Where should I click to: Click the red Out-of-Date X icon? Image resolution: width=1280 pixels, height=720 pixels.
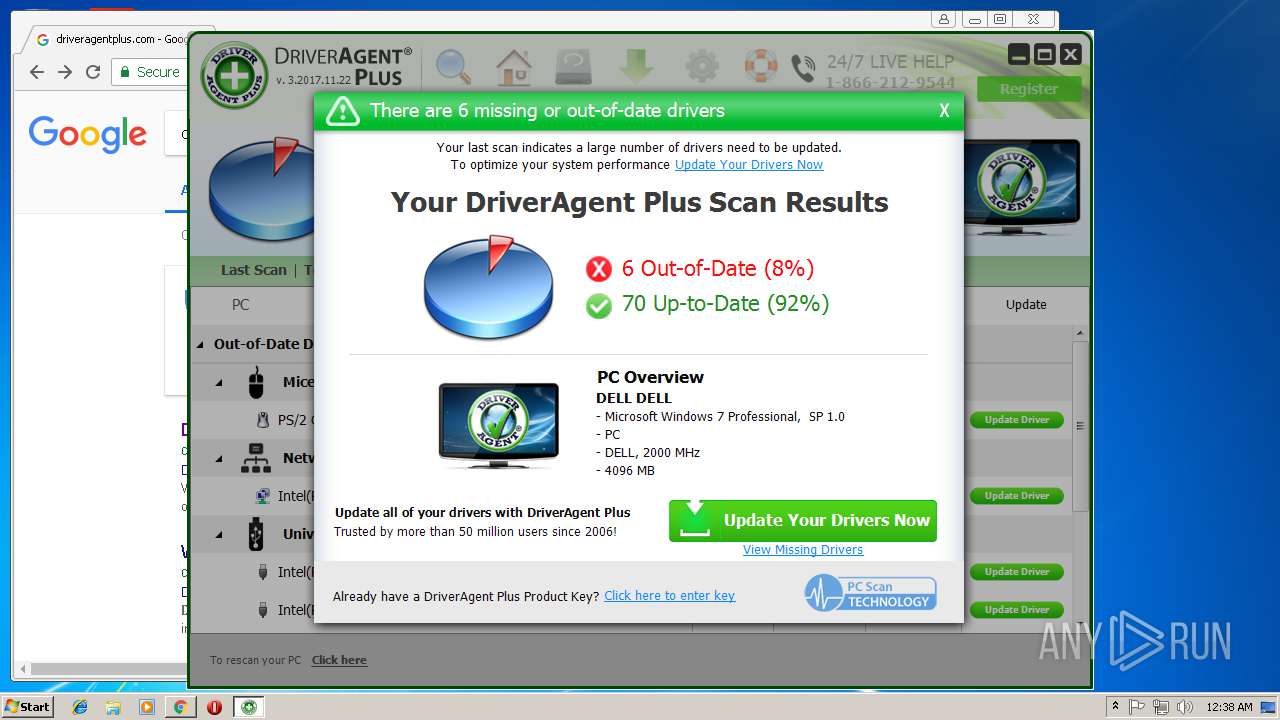(598, 269)
